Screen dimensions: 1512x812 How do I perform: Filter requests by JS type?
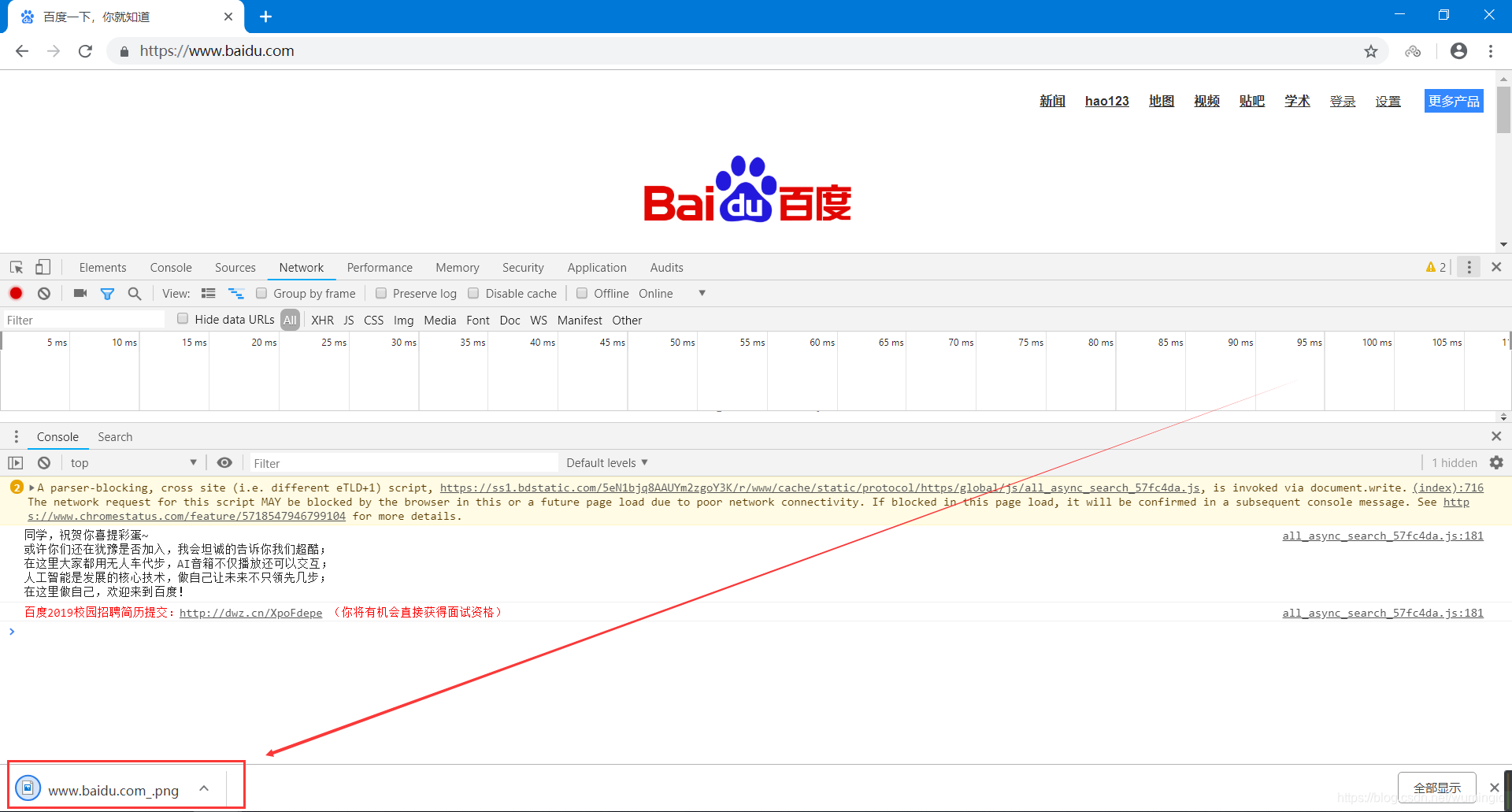tap(349, 320)
